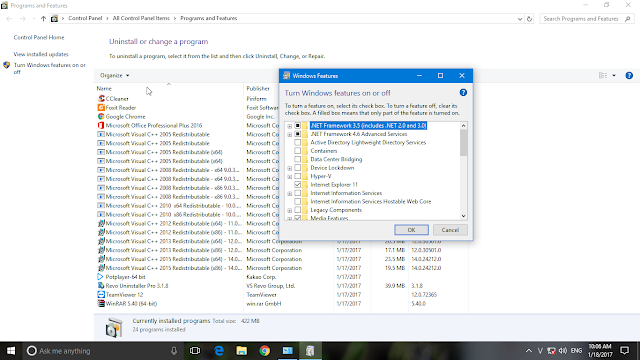Click the volume icon in system tray
The image size is (640, 360).
(x=563, y=351)
